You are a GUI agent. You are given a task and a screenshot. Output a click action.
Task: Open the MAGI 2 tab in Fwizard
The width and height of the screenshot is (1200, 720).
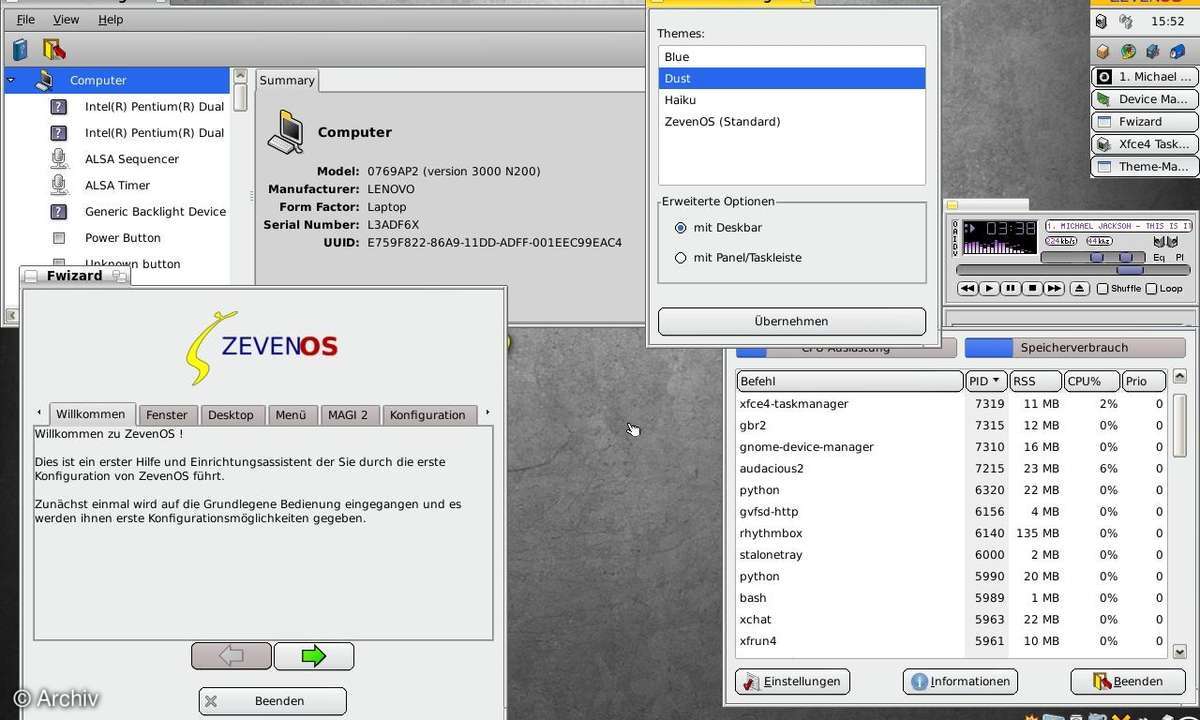click(348, 414)
